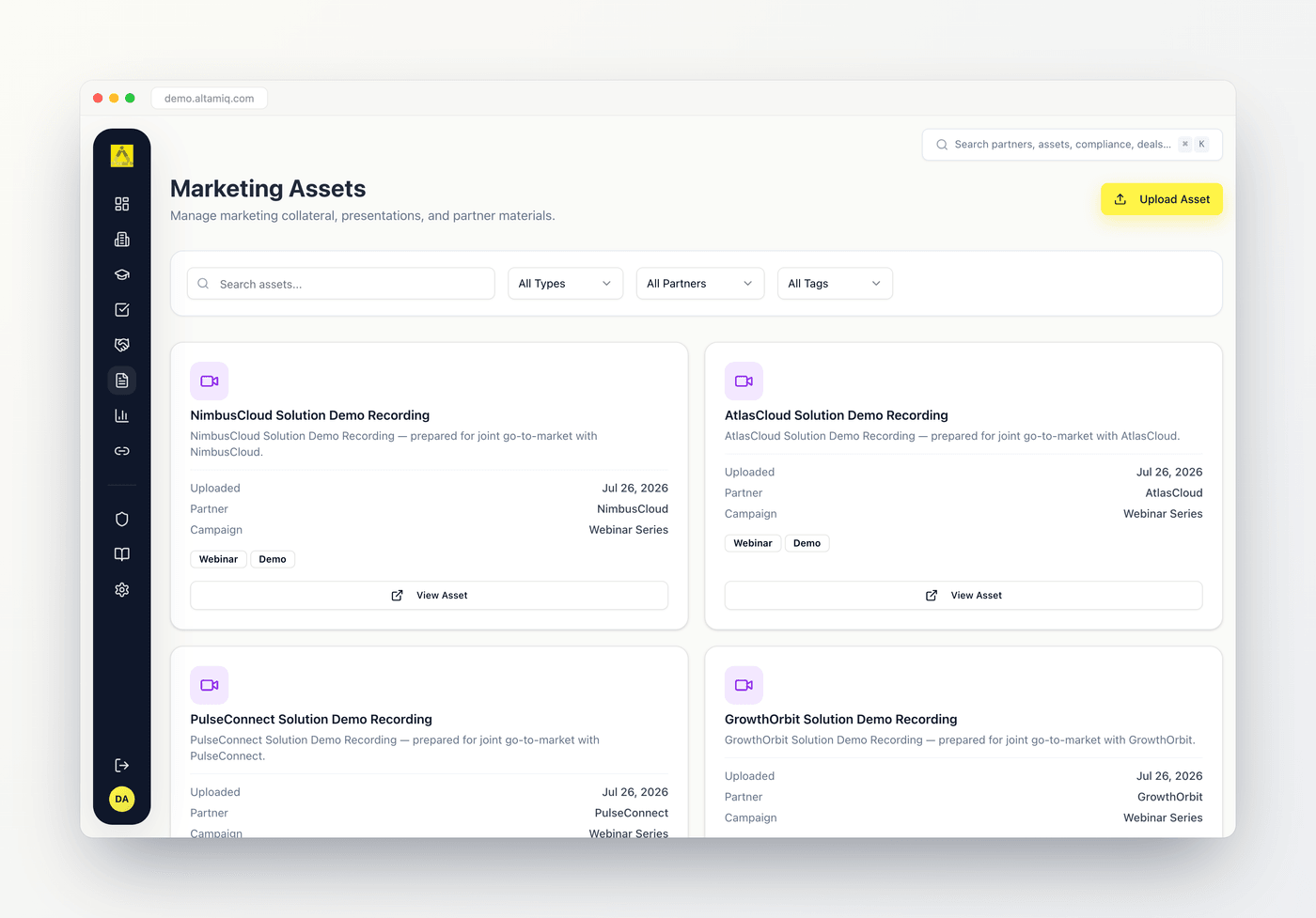This screenshot has width=1316, height=918.
Task: Click the Upload Asset button
Action: coord(1162,199)
